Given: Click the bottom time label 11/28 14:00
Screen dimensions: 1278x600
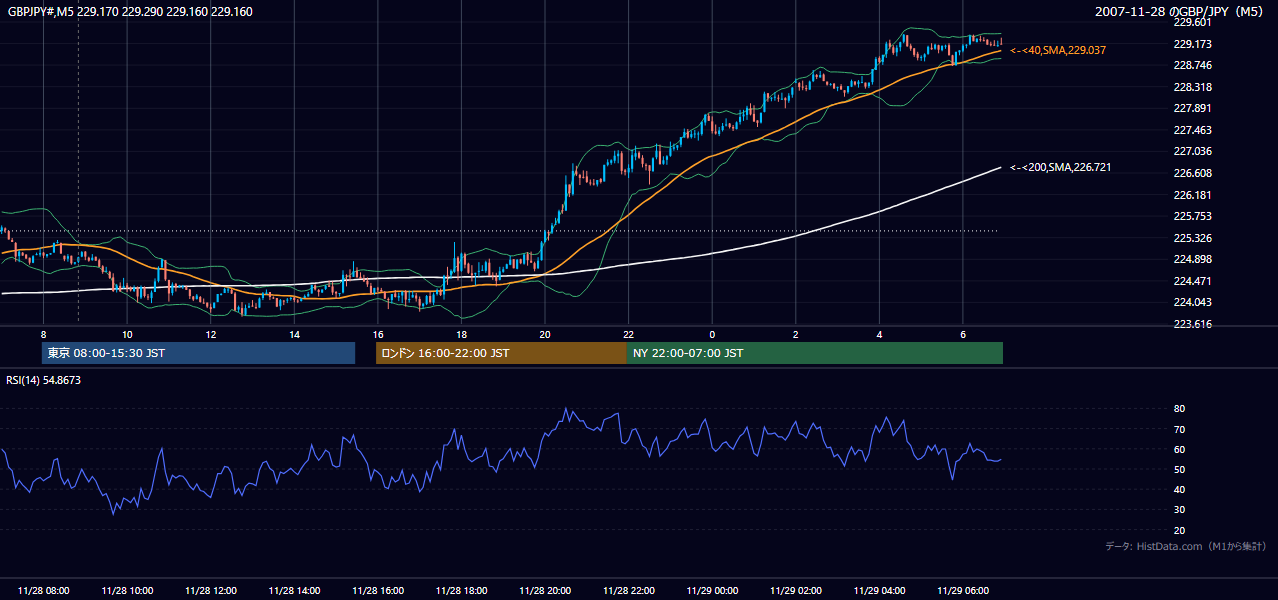Looking at the screenshot, I should [x=294, y=591].
